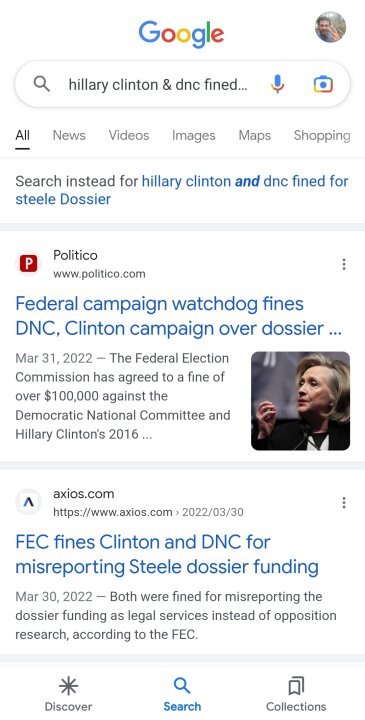Open Google Lens camera search

click(x=323, y=84)
